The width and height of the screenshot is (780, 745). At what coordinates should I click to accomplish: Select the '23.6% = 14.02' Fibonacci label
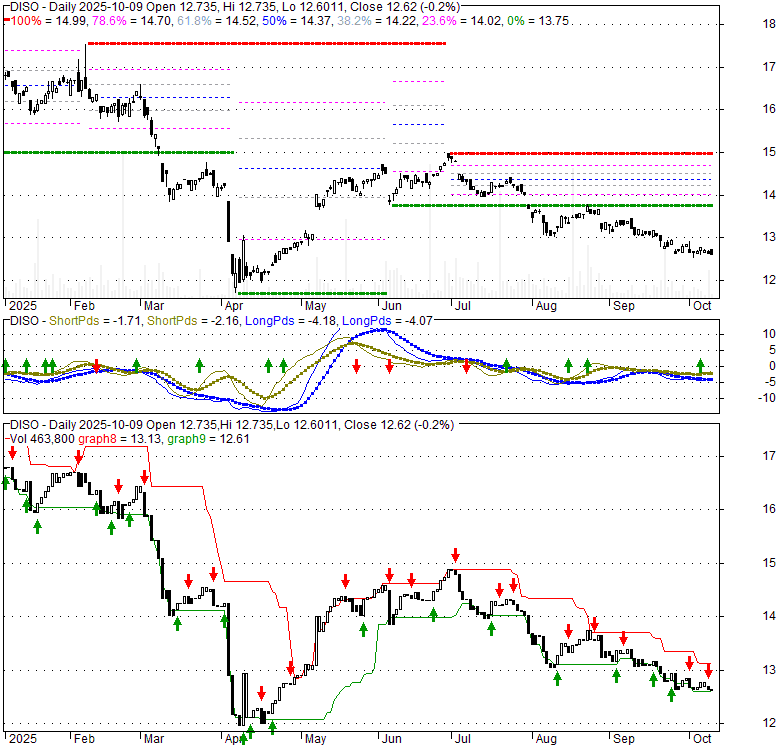(461, 21)
